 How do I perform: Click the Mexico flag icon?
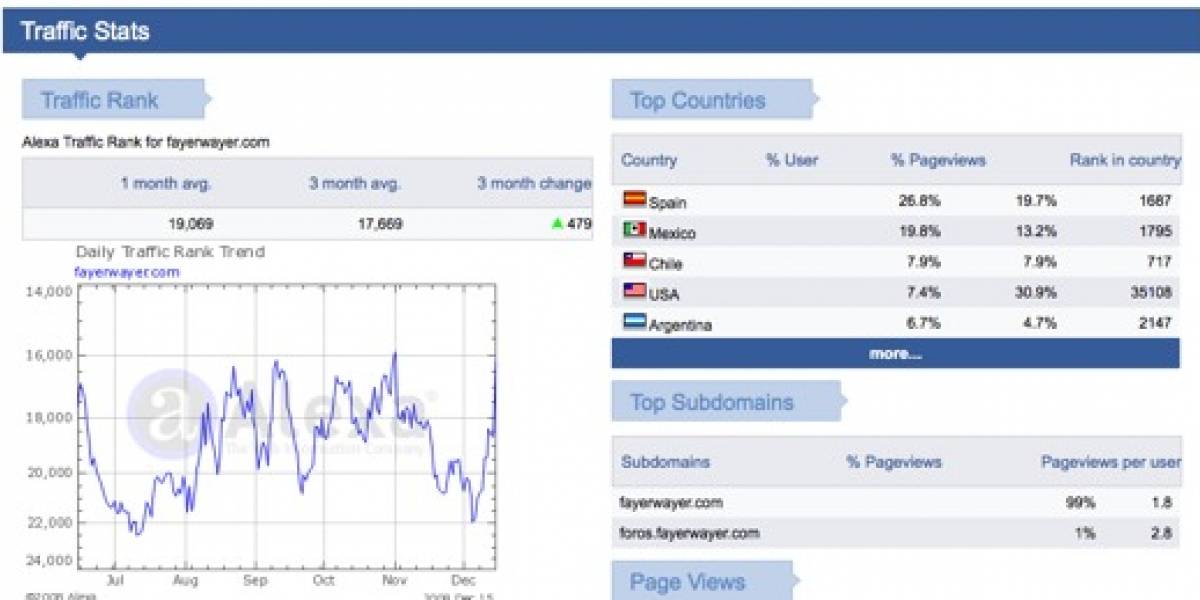click(x=634, y=230)
